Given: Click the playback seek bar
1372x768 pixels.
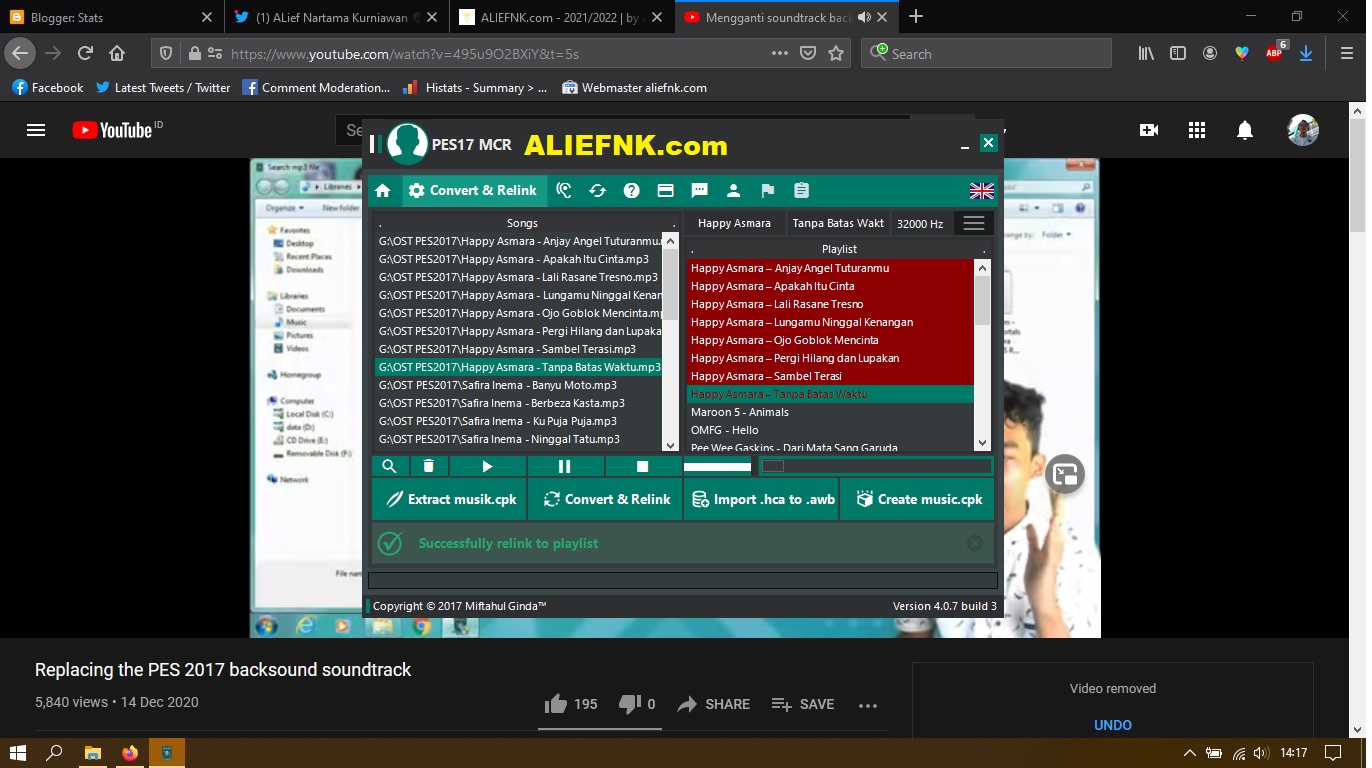Looking at the screenshot, I should click(x=876, y=466).
